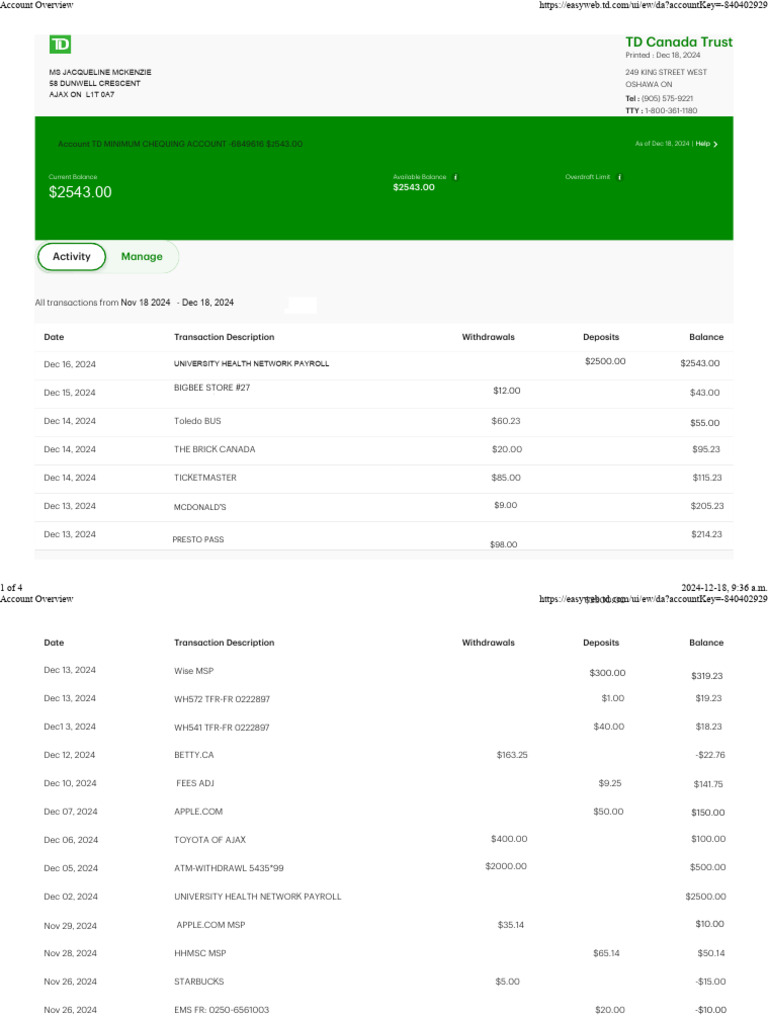This screenshot has width=768, height=1024.
Task: Click the first page Withdrawals column header
Action: pos(488,337)
